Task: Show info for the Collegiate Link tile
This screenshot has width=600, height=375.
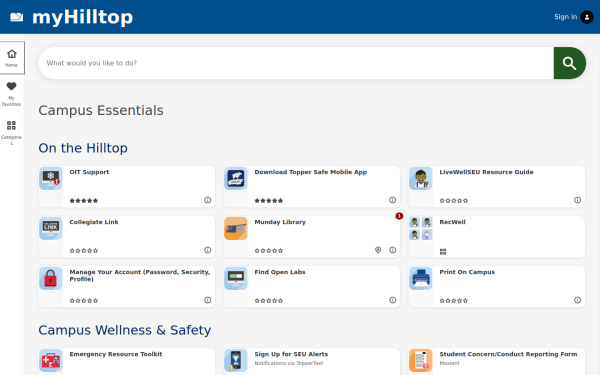Action: pyautogui.click(x=207, y=250)
